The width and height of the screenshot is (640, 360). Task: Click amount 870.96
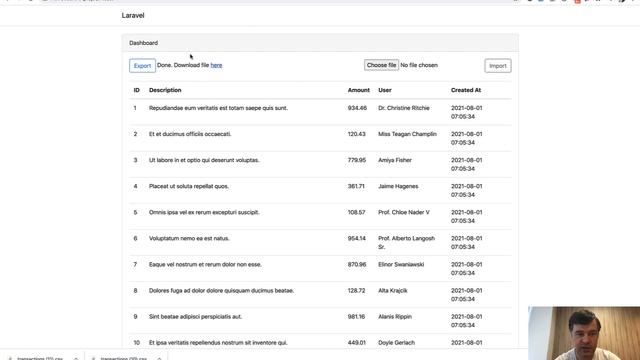(357, 265)
